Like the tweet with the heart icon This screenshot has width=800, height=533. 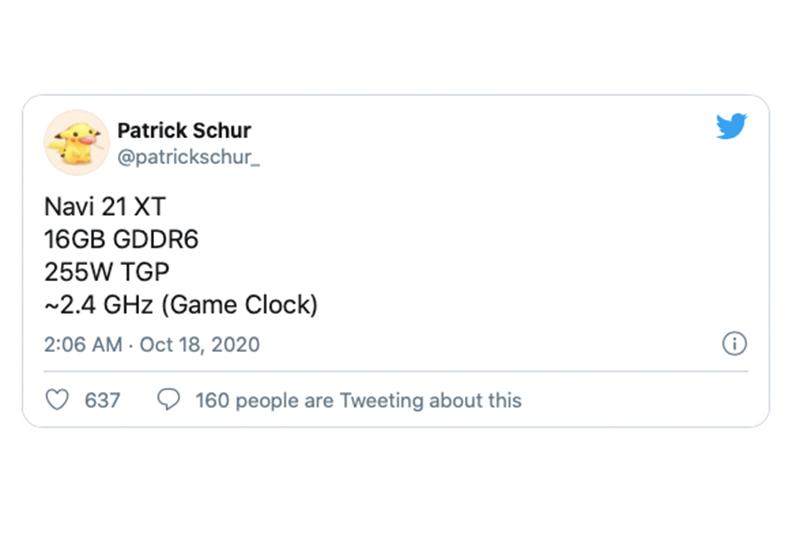[58, 400]
